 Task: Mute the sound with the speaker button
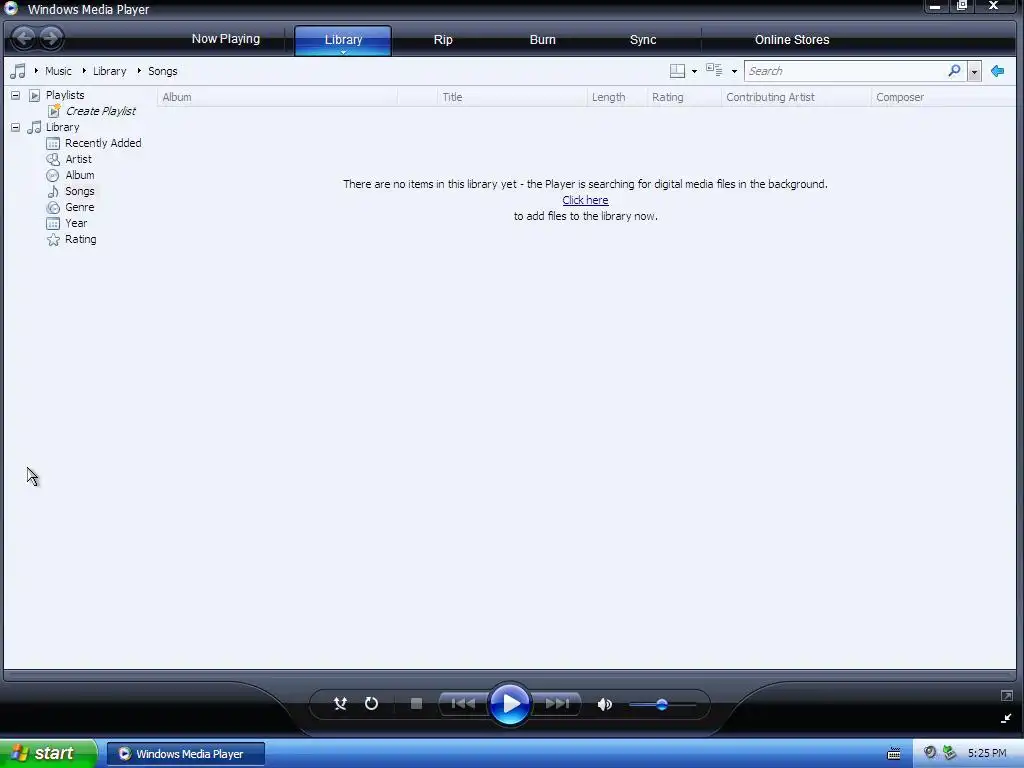pos(605,704)
